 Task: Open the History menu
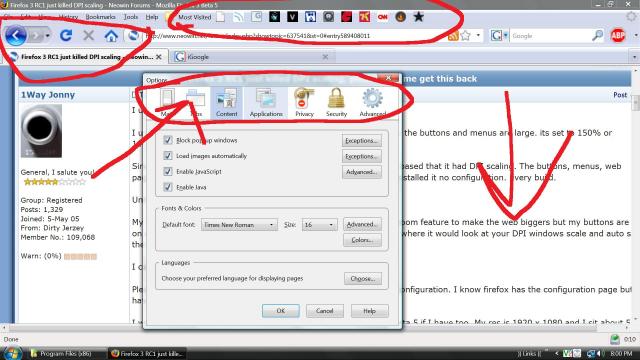click(x=68, y=17)
